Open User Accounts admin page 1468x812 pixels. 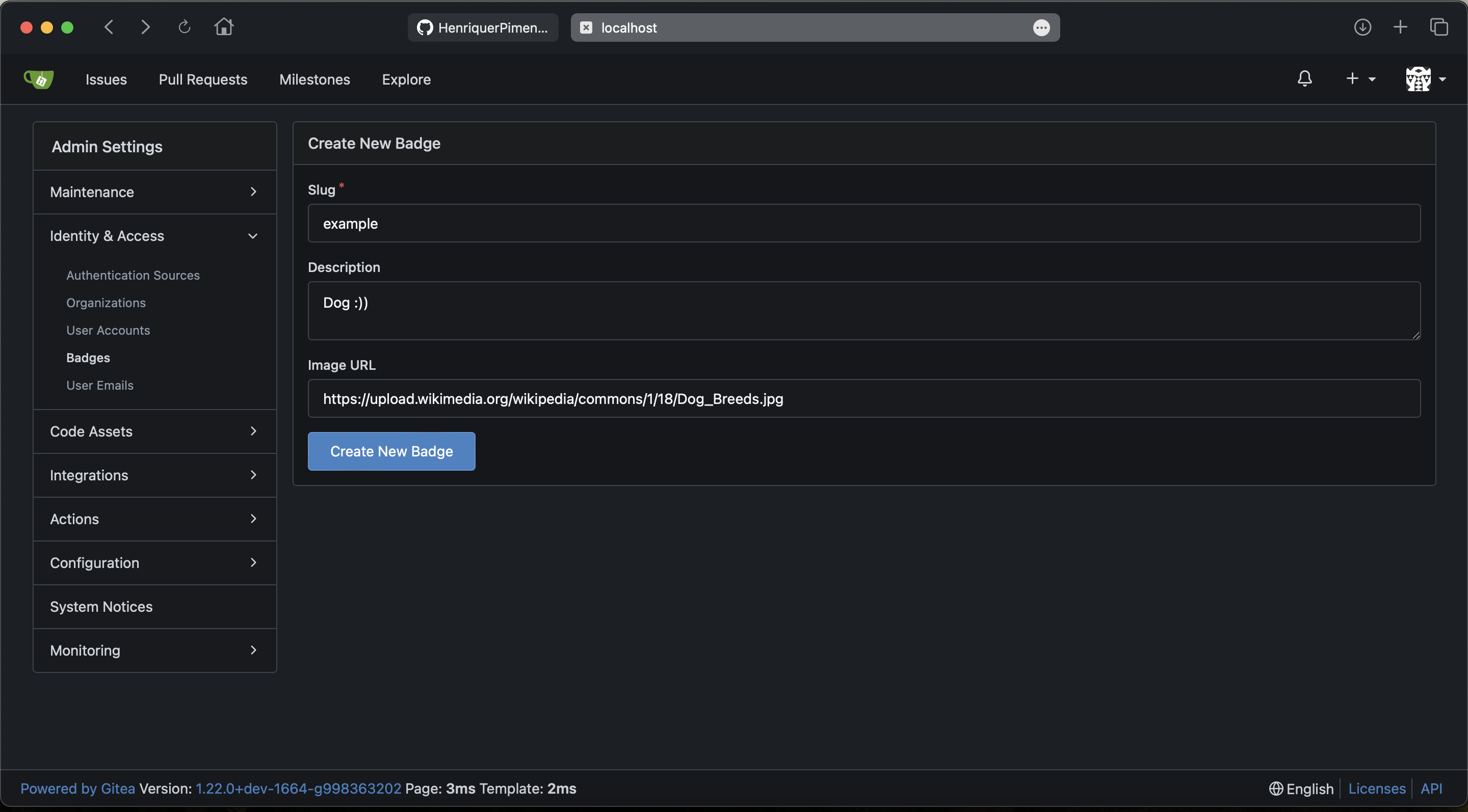[108, 330]
